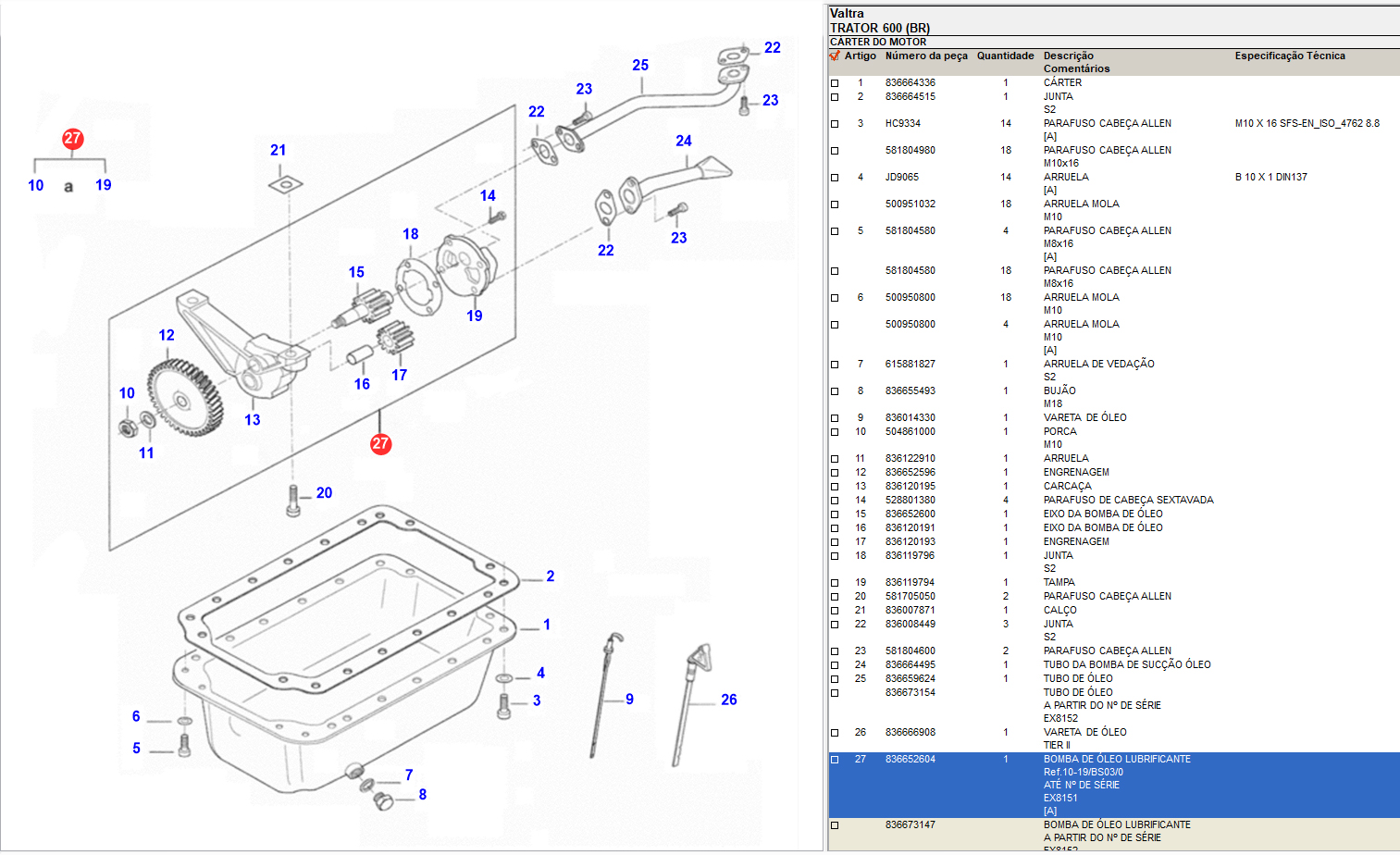The image size is (1400, 855).
Task: Click callout 9 next to the dipstick
Action: 629,700
